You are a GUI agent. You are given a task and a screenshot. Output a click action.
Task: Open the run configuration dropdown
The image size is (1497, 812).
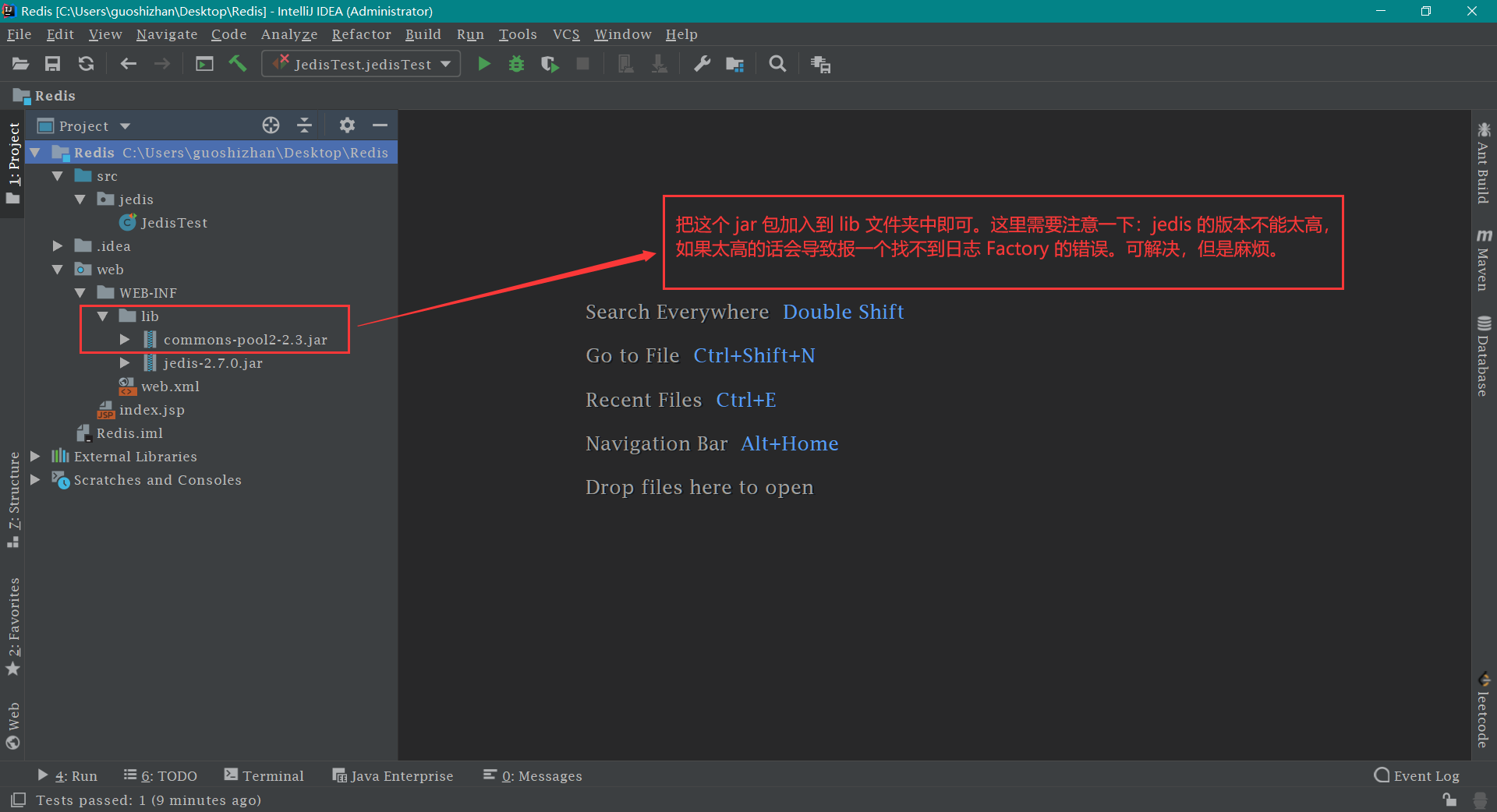click(x=445, y=64)
